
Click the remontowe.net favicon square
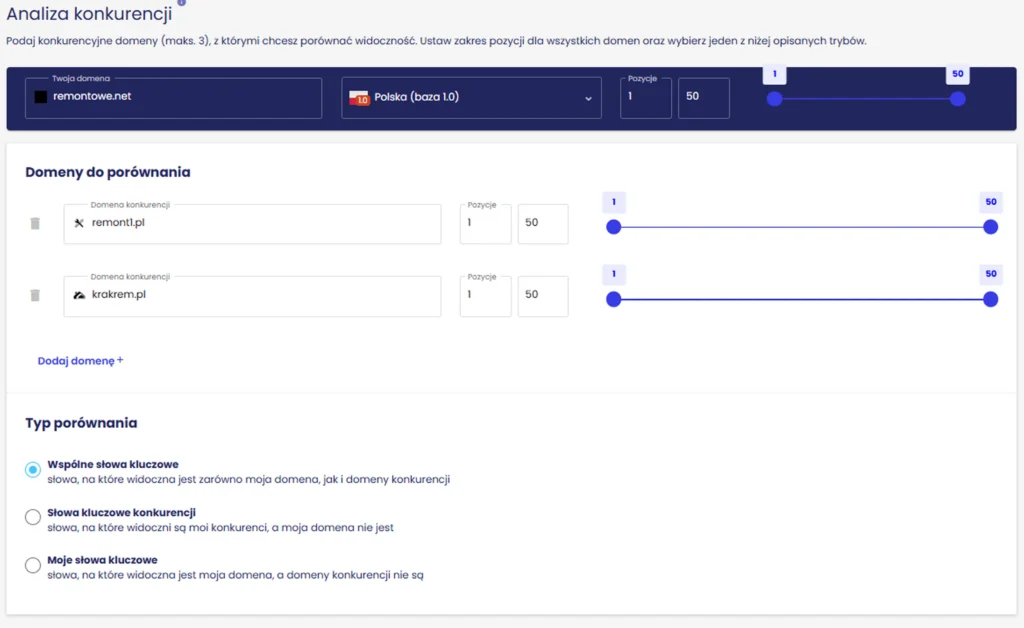[40, 97]
